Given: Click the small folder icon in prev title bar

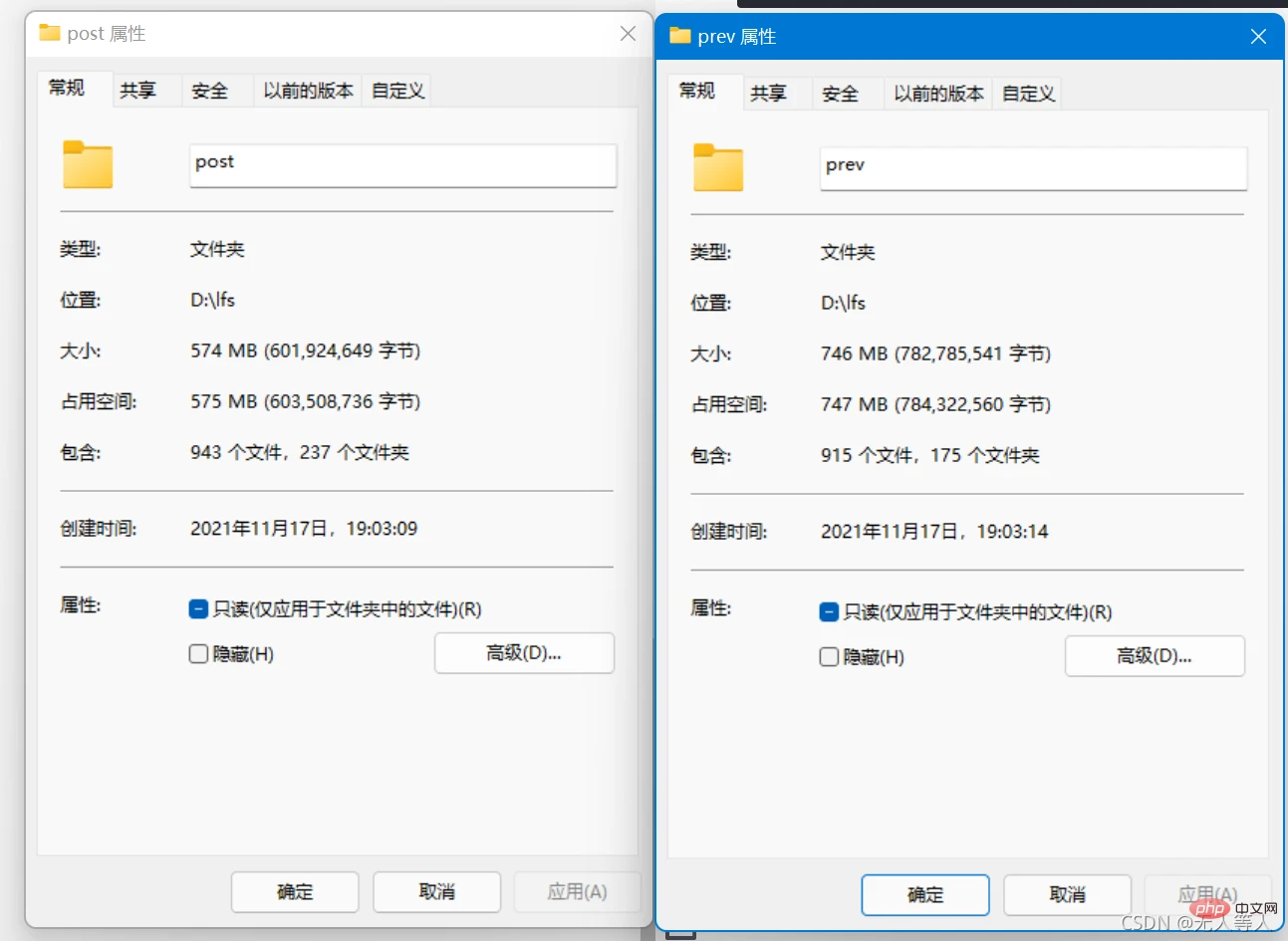Looking at the screenshot, I should [680, 36].
